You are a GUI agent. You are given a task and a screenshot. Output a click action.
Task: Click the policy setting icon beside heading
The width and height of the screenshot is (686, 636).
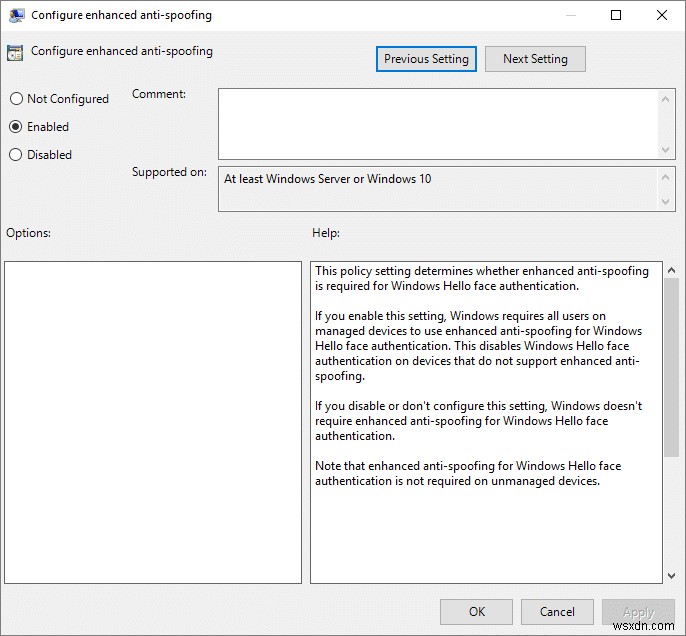click(x=15, y=53)
